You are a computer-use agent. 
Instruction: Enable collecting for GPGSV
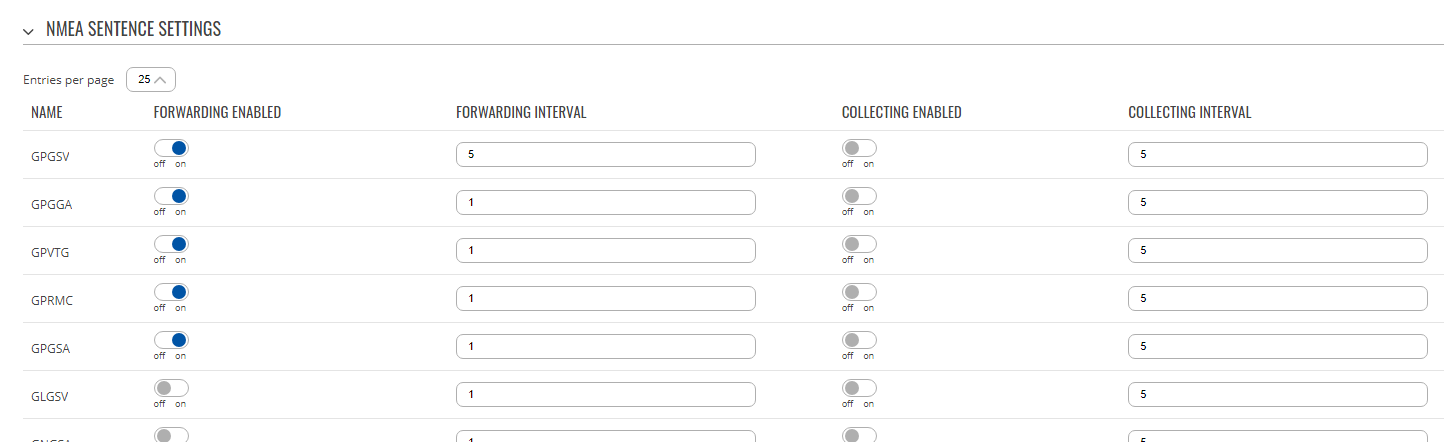click(859, 148)
